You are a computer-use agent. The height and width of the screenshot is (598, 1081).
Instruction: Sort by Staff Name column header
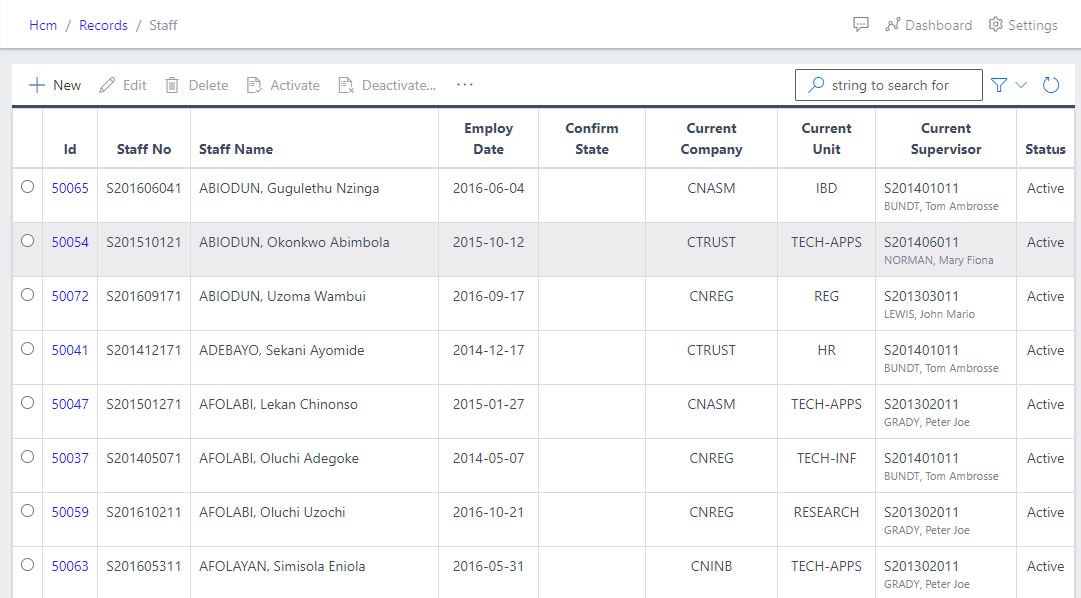point(236,149)
